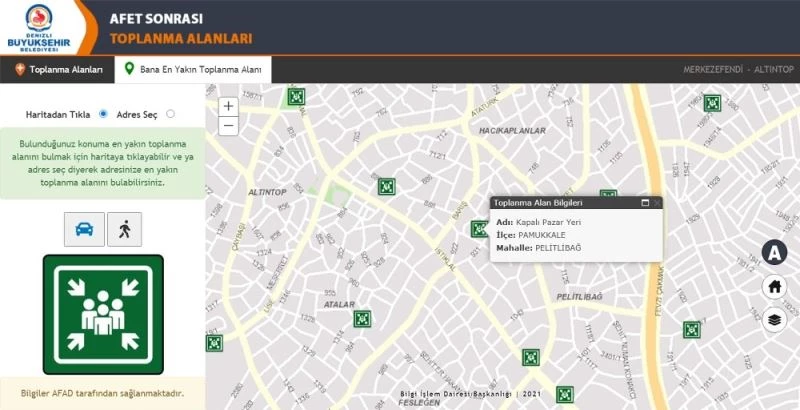Maximize the Toplanma Alan Bilgileri popup
The width and height of the screenshot is (800, 410).
[645, 203]
